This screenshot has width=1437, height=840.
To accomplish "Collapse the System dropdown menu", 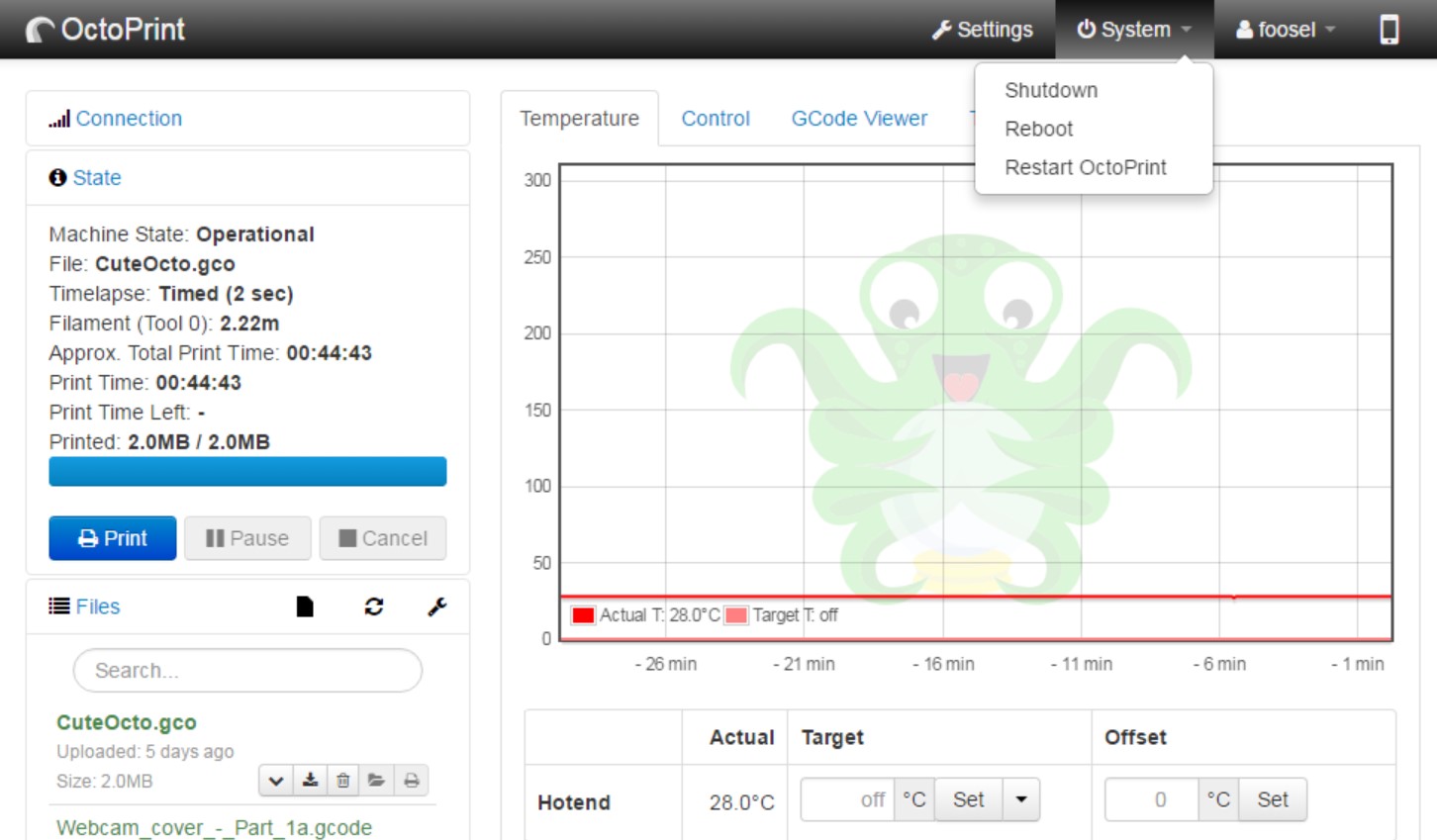I will point(1134,30).
